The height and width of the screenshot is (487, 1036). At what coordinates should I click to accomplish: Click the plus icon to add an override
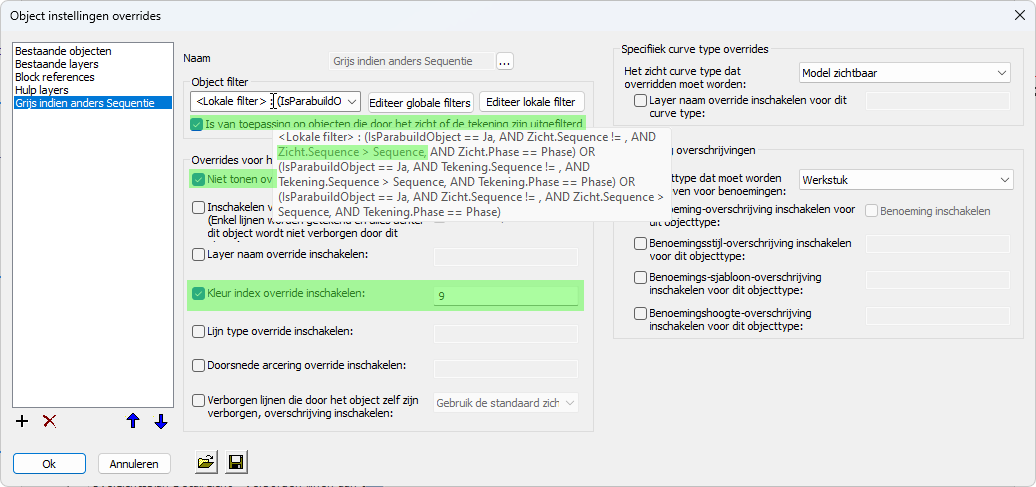[x=22, y=421]
